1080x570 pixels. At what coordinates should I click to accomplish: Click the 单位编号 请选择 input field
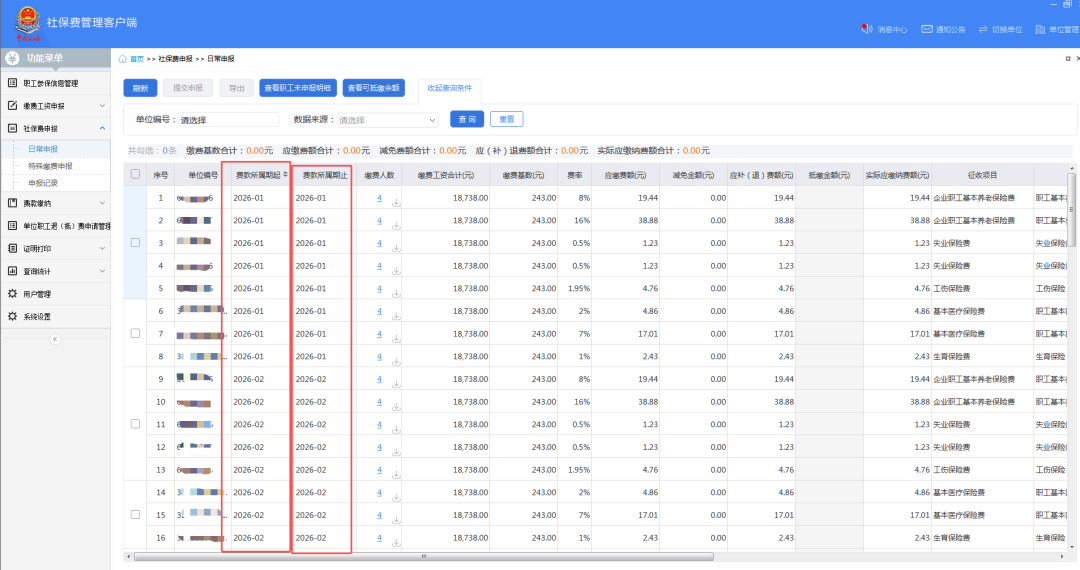click(229, 120)
